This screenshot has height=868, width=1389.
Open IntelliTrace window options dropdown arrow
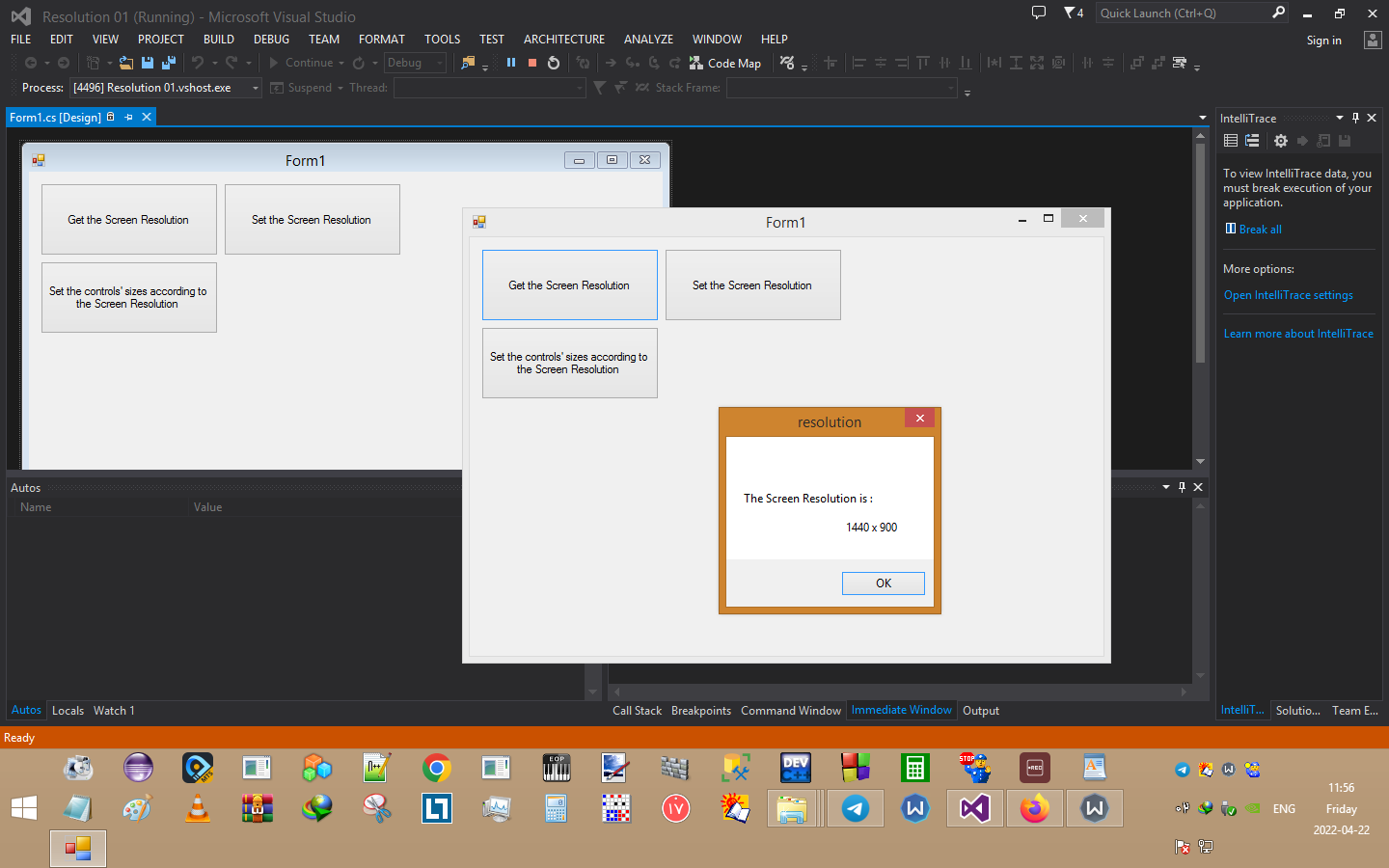pos(1340,118)
